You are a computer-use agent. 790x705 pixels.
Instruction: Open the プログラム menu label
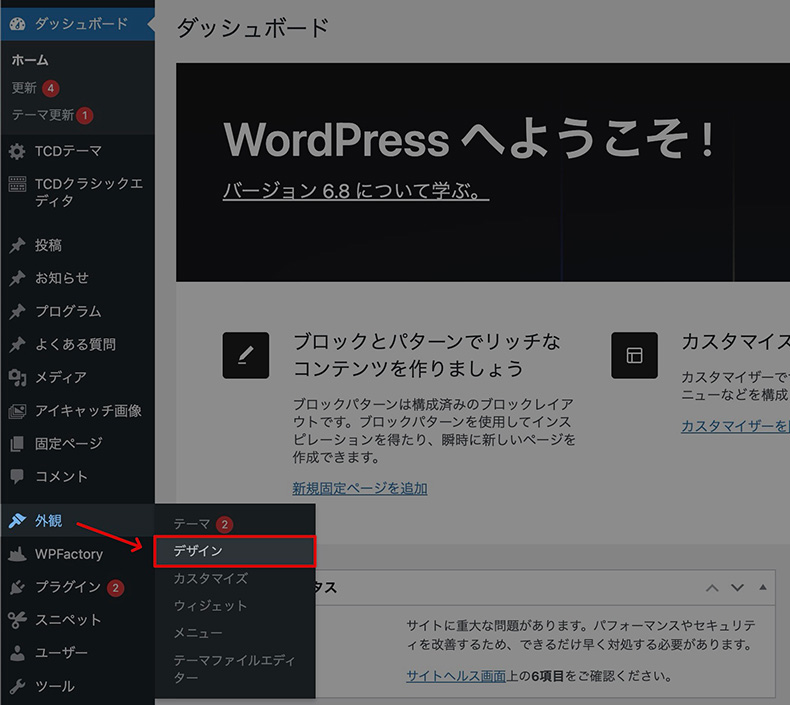coord(68,311)
